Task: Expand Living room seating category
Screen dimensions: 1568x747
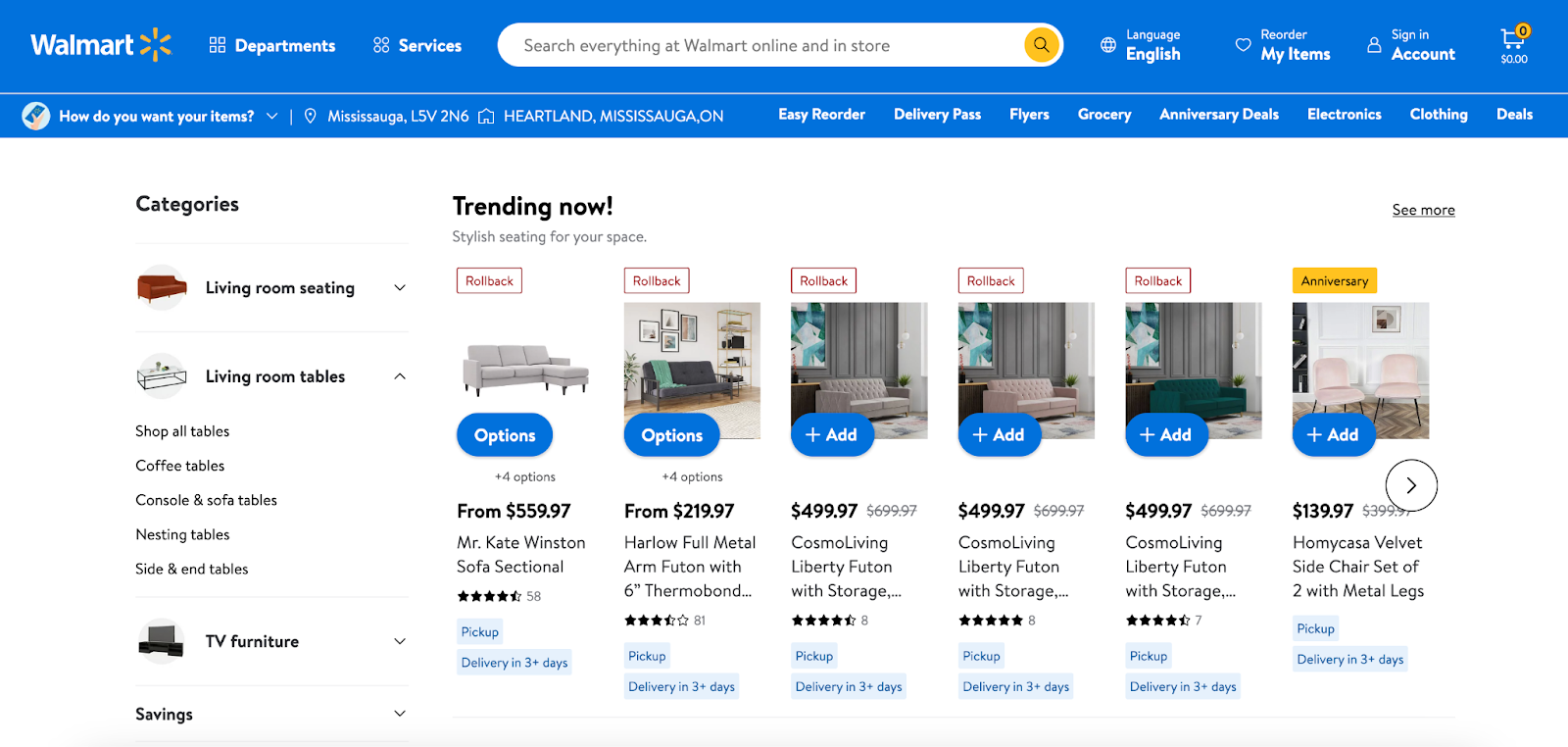Action: pyautogui.click(x=400, y=287)
